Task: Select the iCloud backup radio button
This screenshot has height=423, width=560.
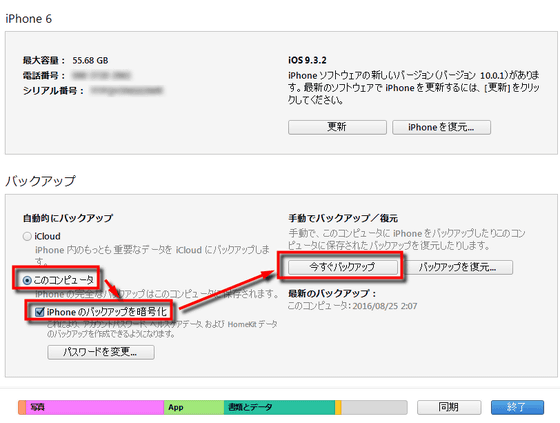Action: pos(27,237)
